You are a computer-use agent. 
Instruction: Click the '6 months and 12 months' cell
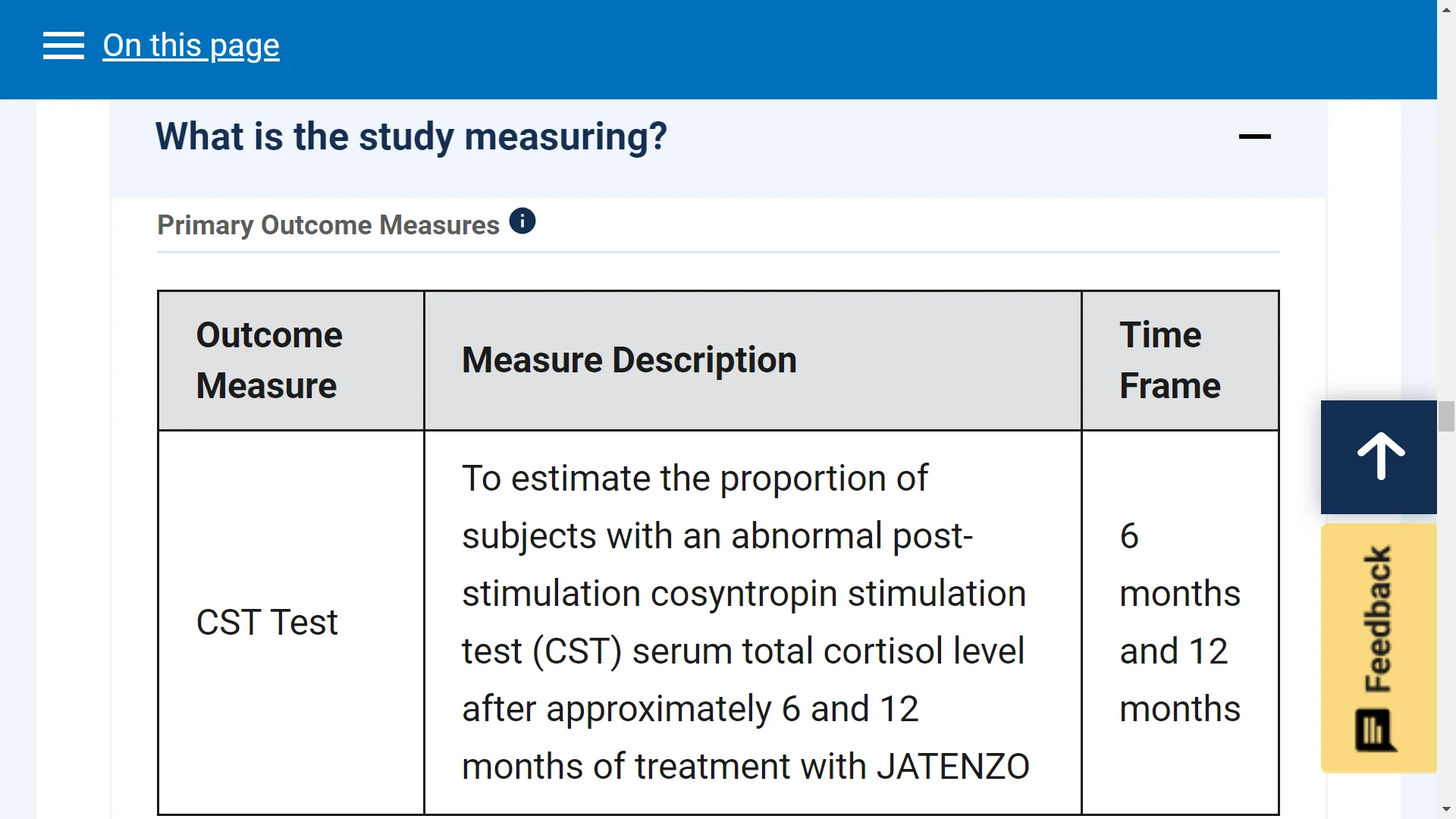1180,623
